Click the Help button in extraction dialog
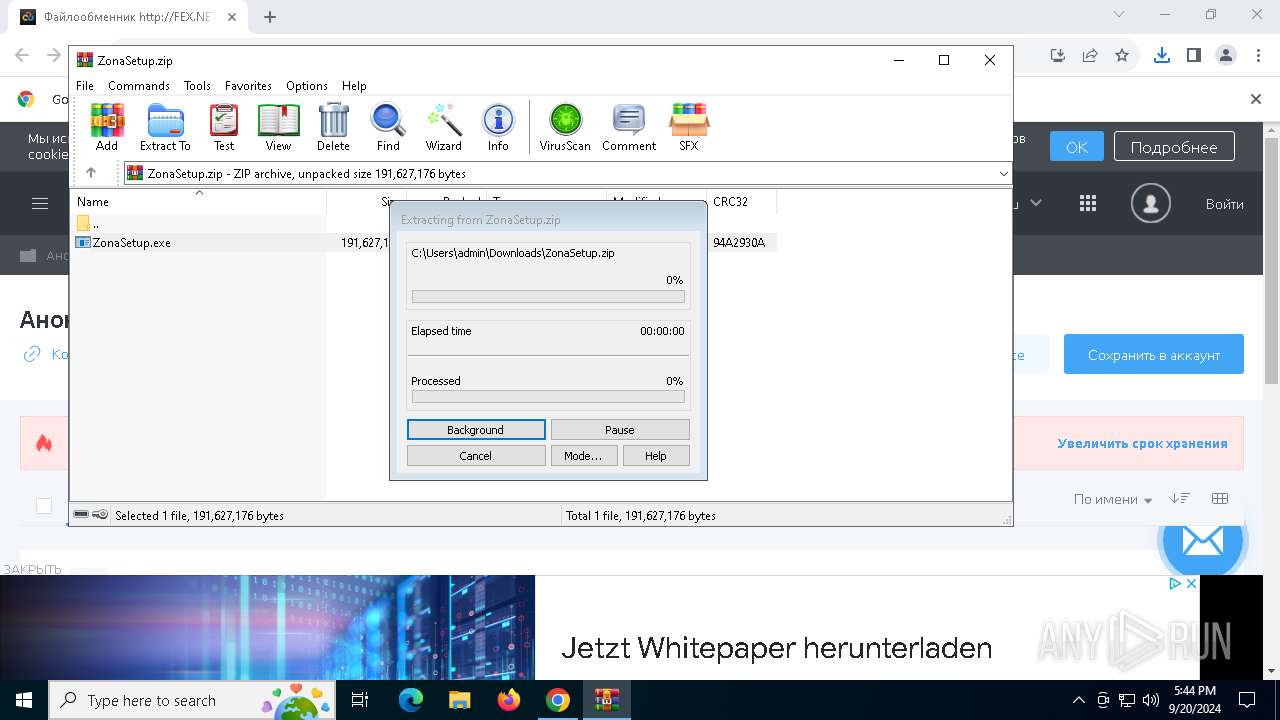 656,456
